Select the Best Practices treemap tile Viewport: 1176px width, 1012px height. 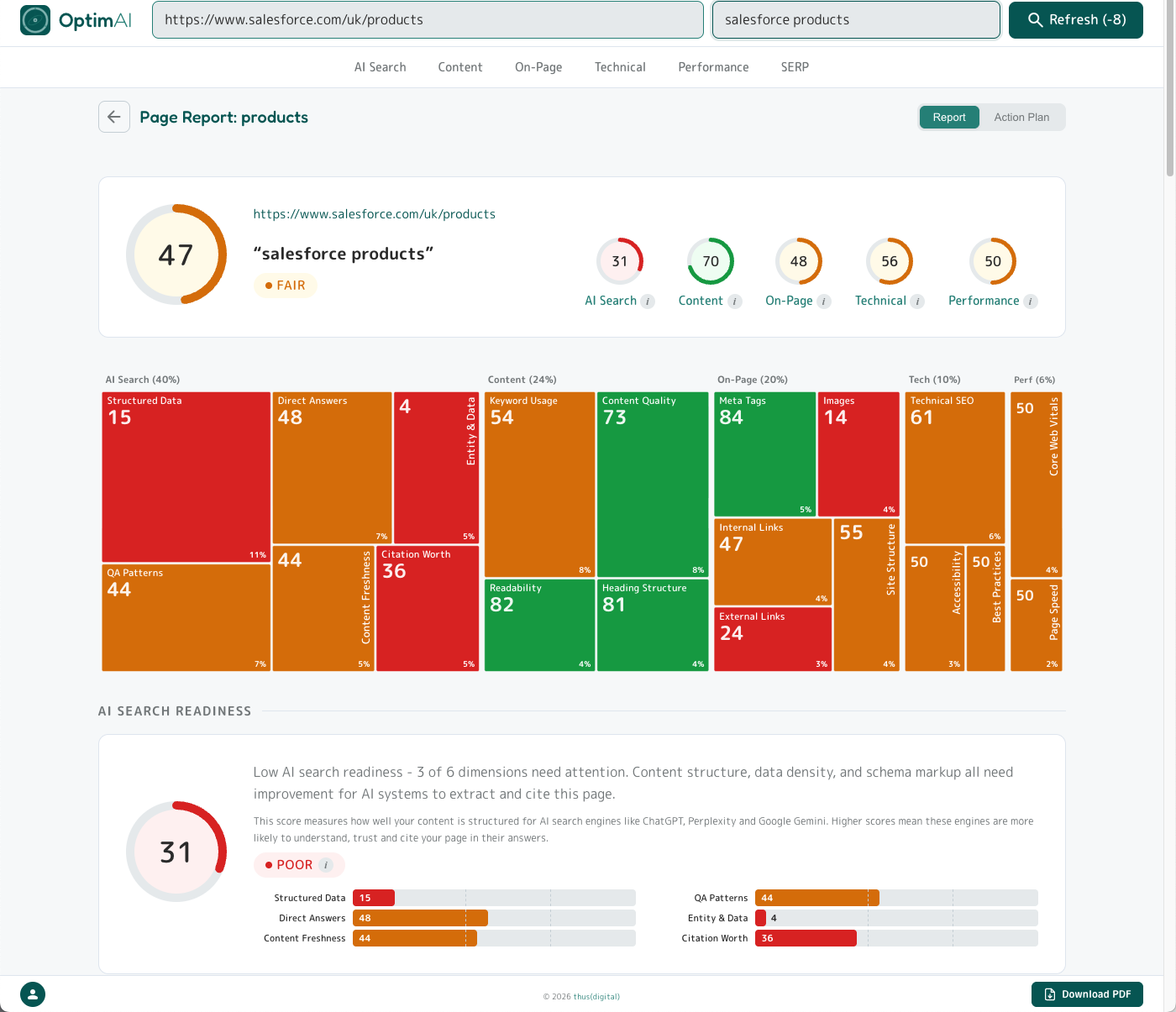pos(986,609)
